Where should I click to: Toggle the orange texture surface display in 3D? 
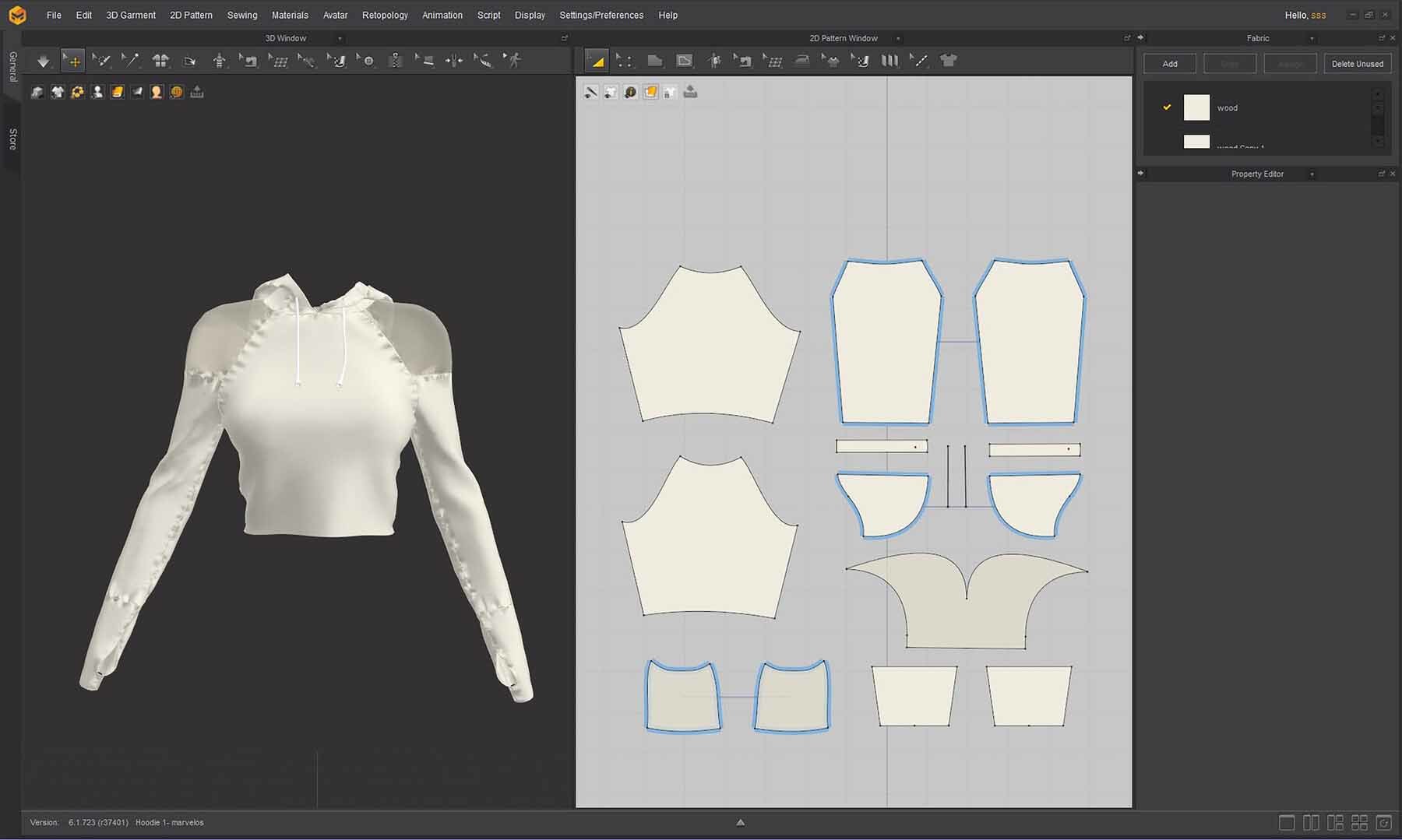tap(117, 92)
